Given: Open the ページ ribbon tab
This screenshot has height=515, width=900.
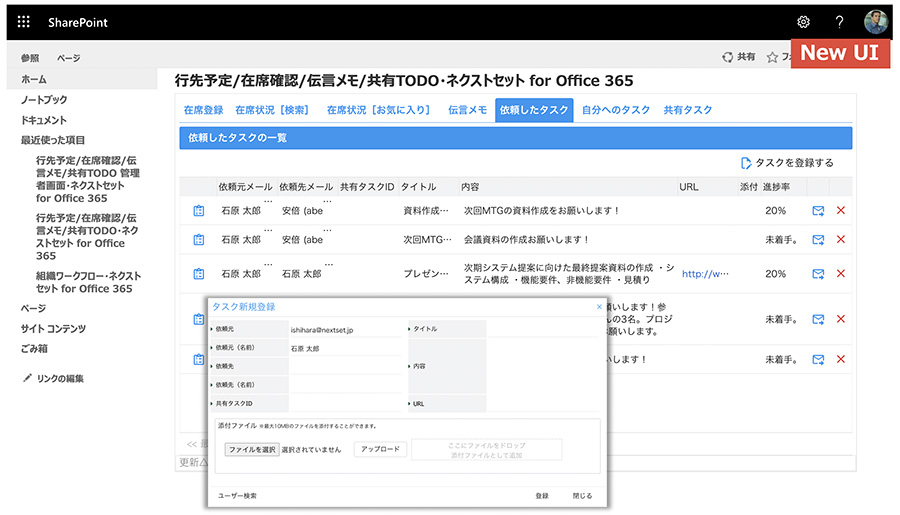Looking at the screenshot, I should [x=68, y=58].
